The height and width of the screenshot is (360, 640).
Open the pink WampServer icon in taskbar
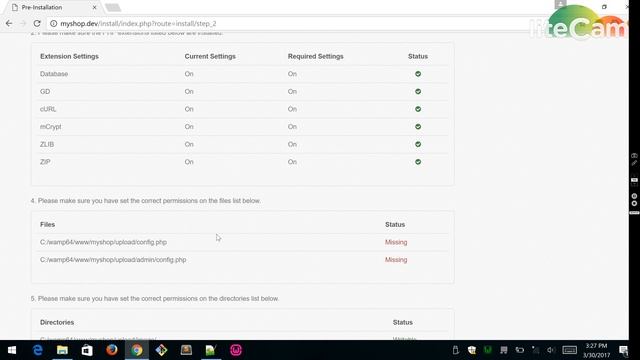click(x=236, y=350)
